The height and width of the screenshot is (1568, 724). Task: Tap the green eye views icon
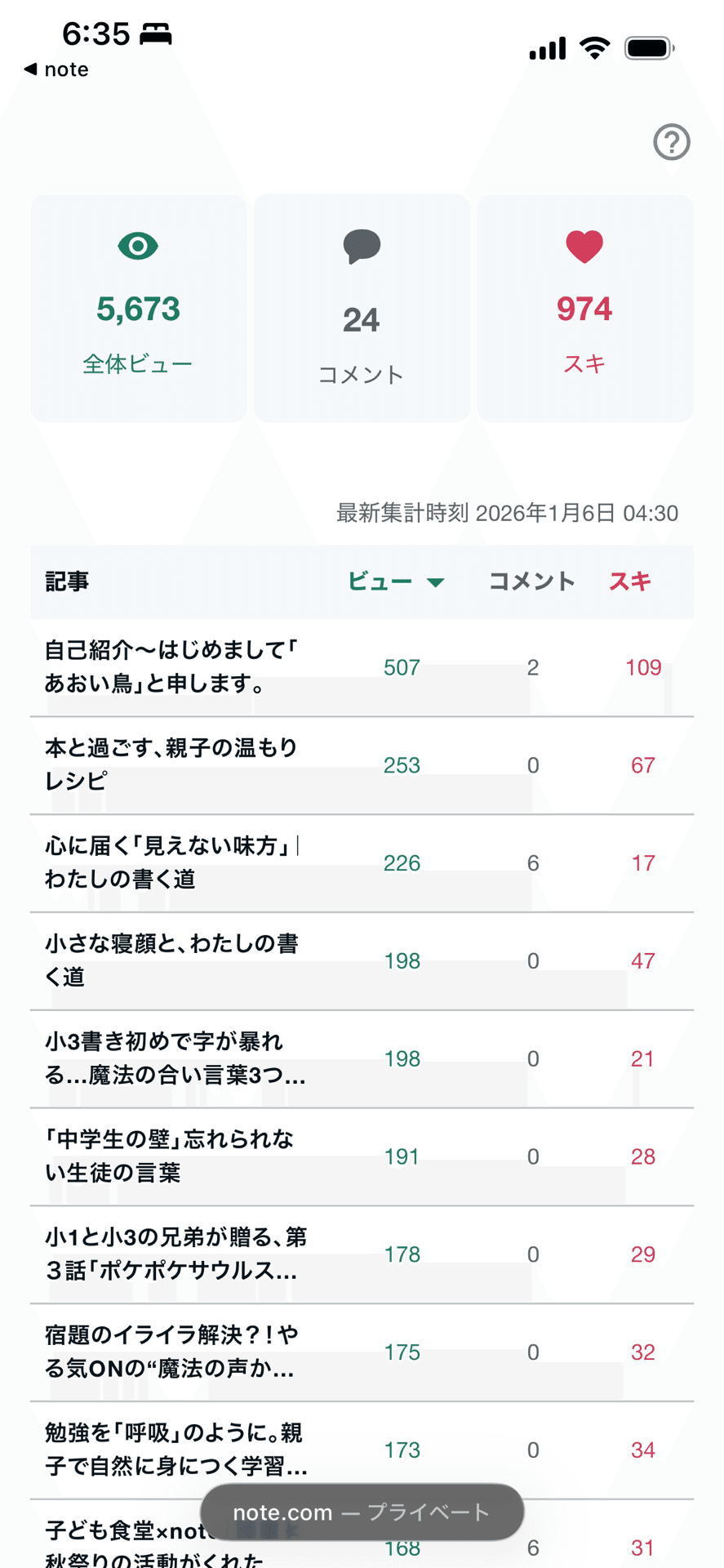tap(138, 246)
